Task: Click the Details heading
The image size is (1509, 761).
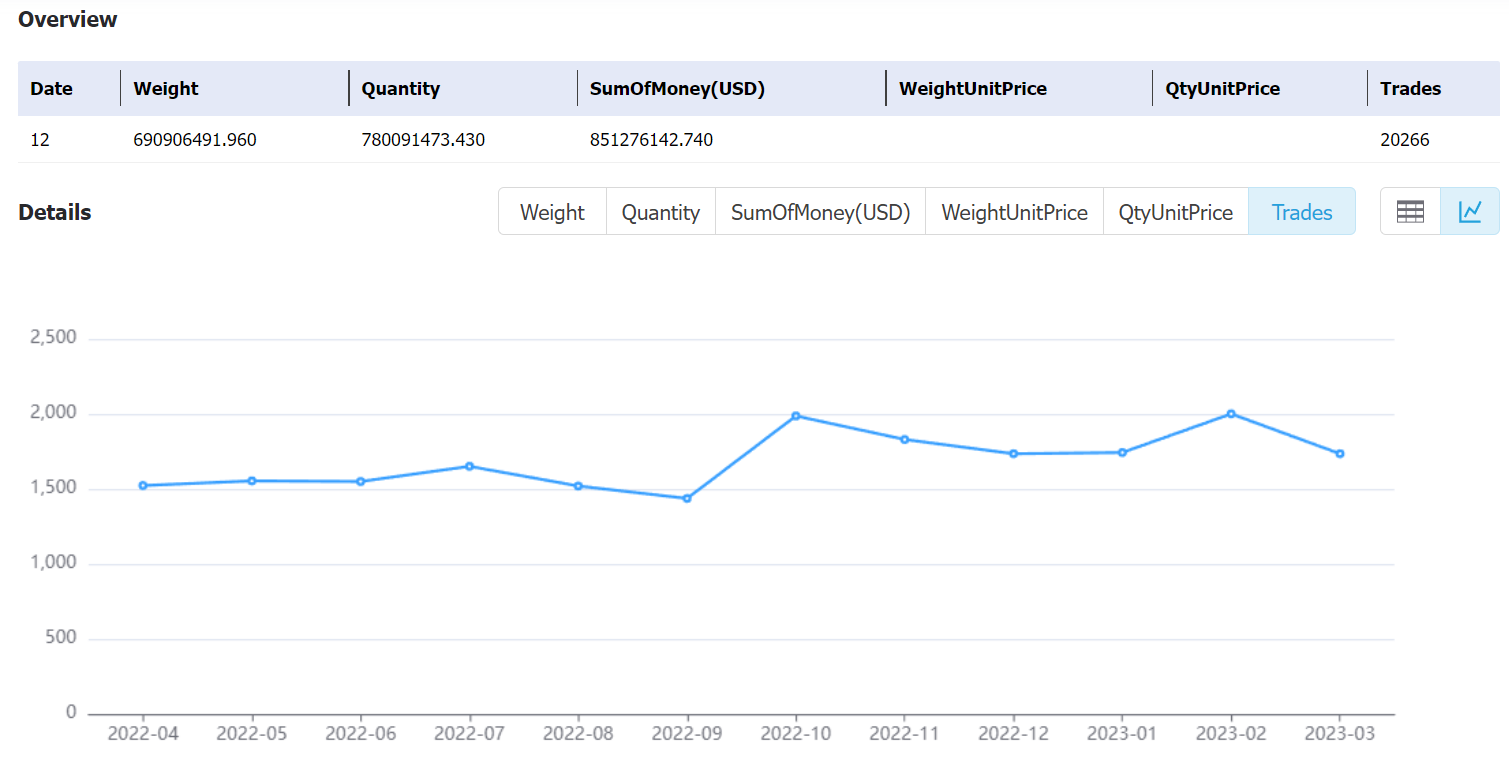Action: click(55, 212)
